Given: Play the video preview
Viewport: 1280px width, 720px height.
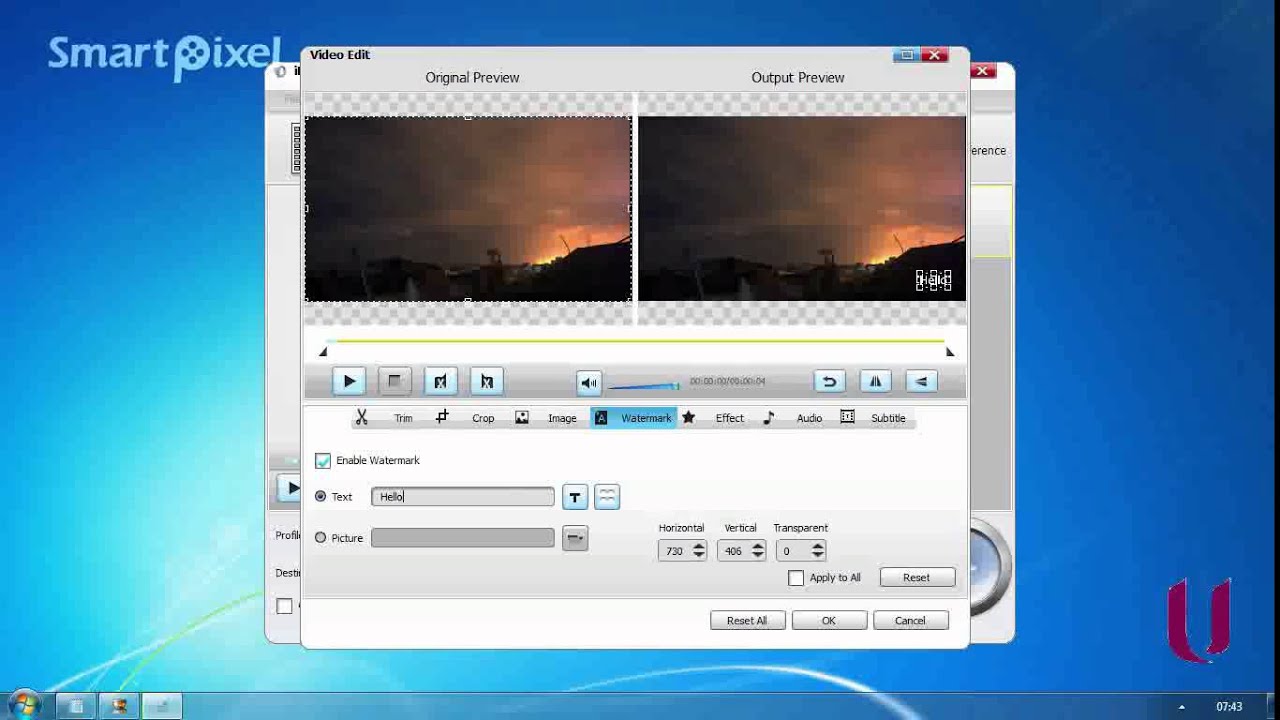Looking at the screenshot, I should tap(349, 381).
